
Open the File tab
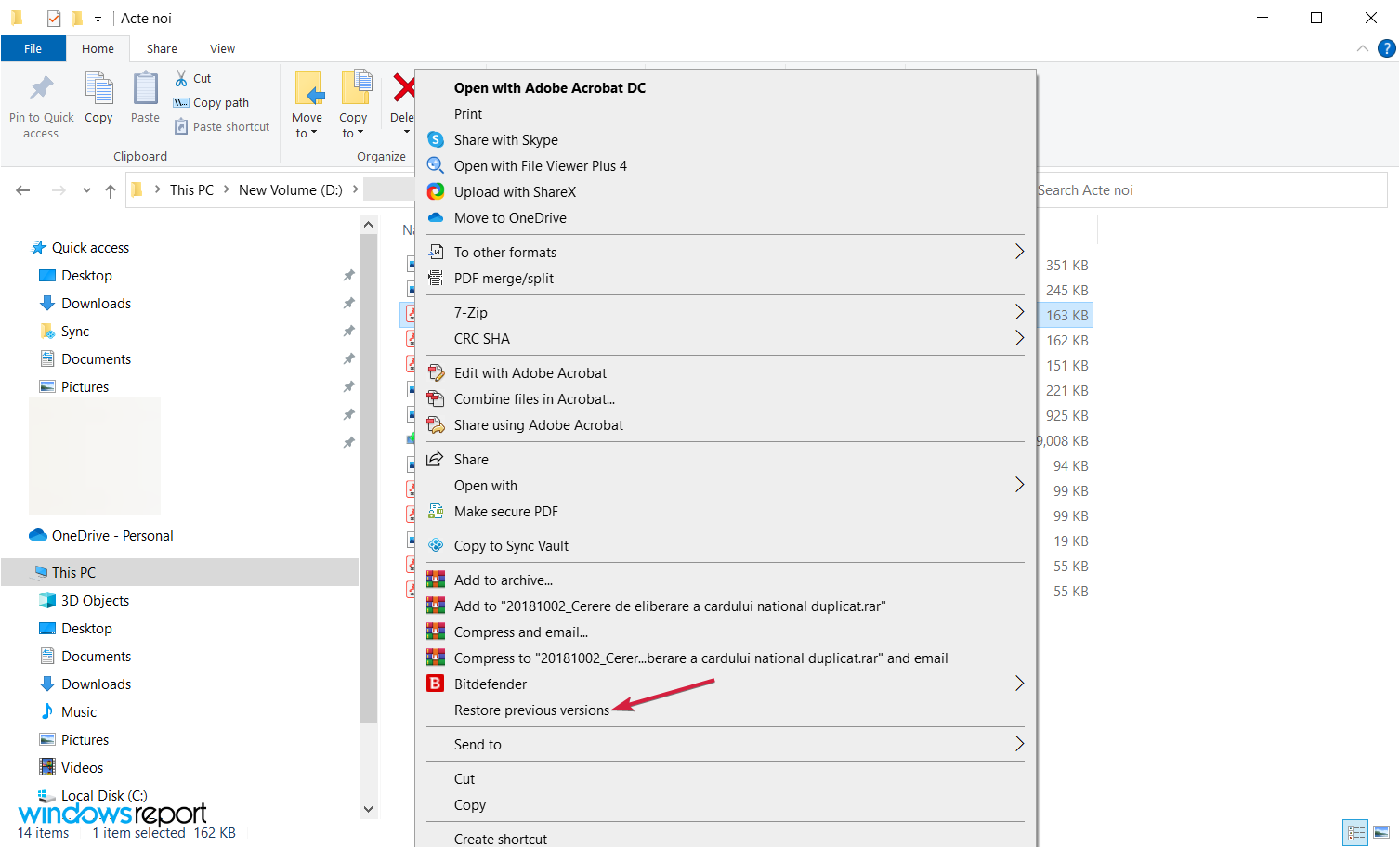tap(33, 49)
